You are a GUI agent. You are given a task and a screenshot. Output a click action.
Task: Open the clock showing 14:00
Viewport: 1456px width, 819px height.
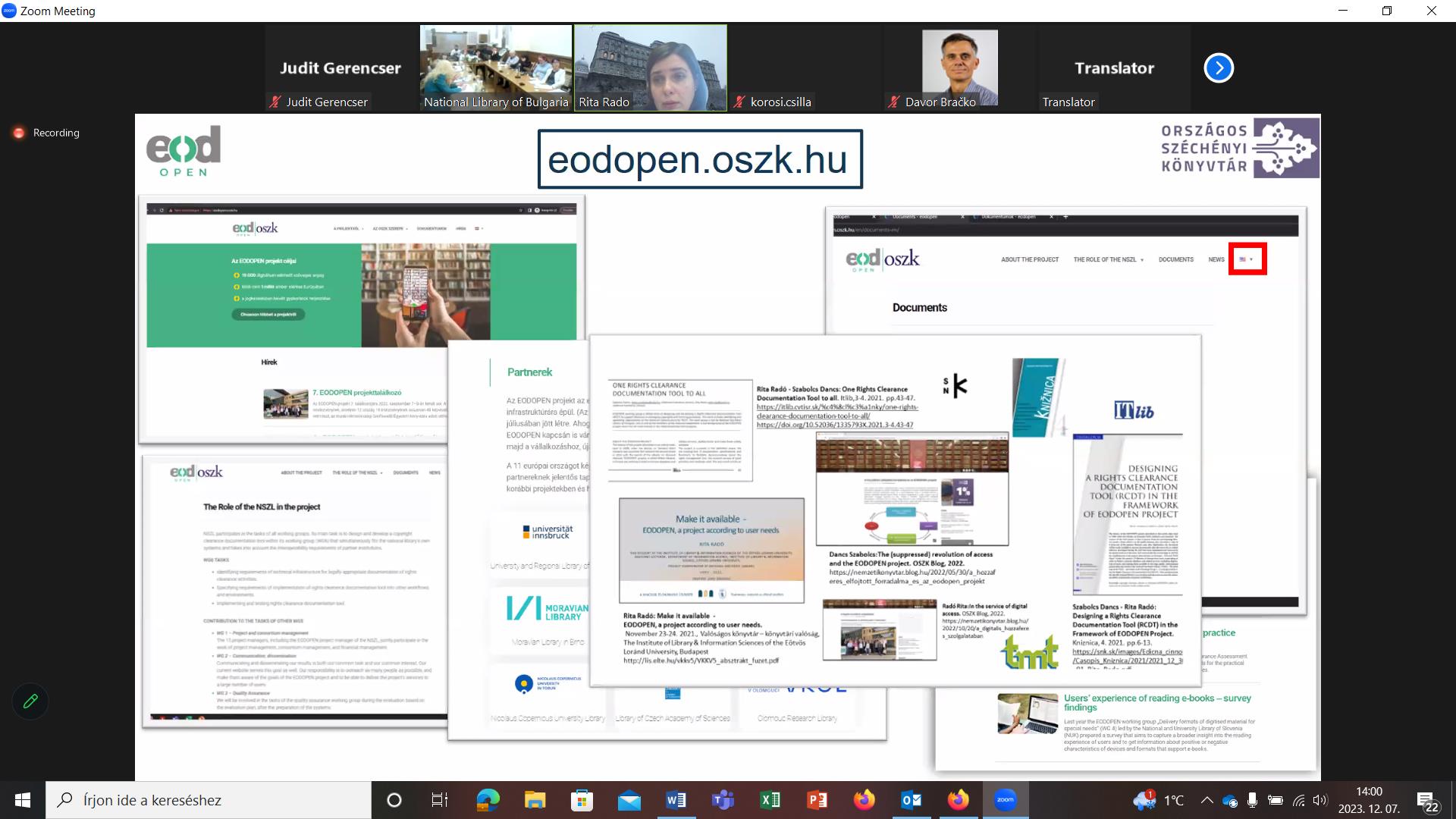coord(1369,800)
